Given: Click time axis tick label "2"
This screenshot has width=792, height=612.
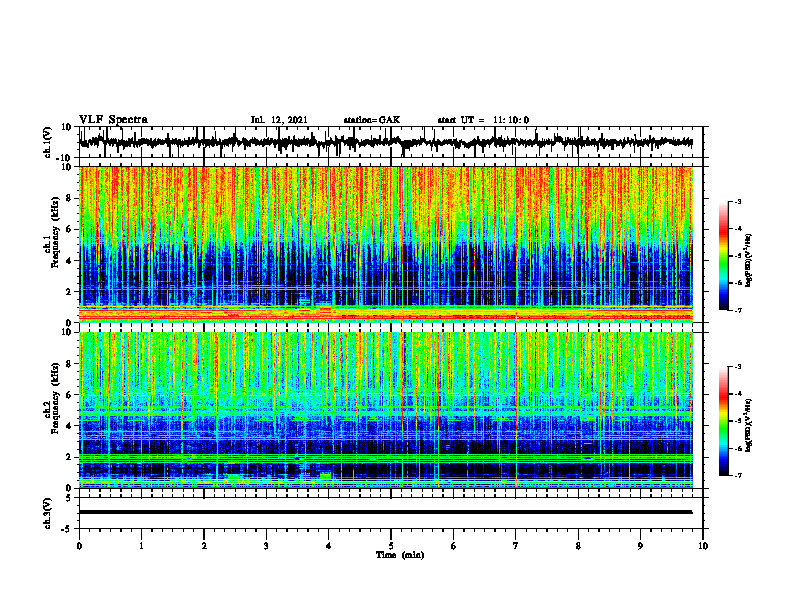Looking at the screenshot, I should point(204,546).
